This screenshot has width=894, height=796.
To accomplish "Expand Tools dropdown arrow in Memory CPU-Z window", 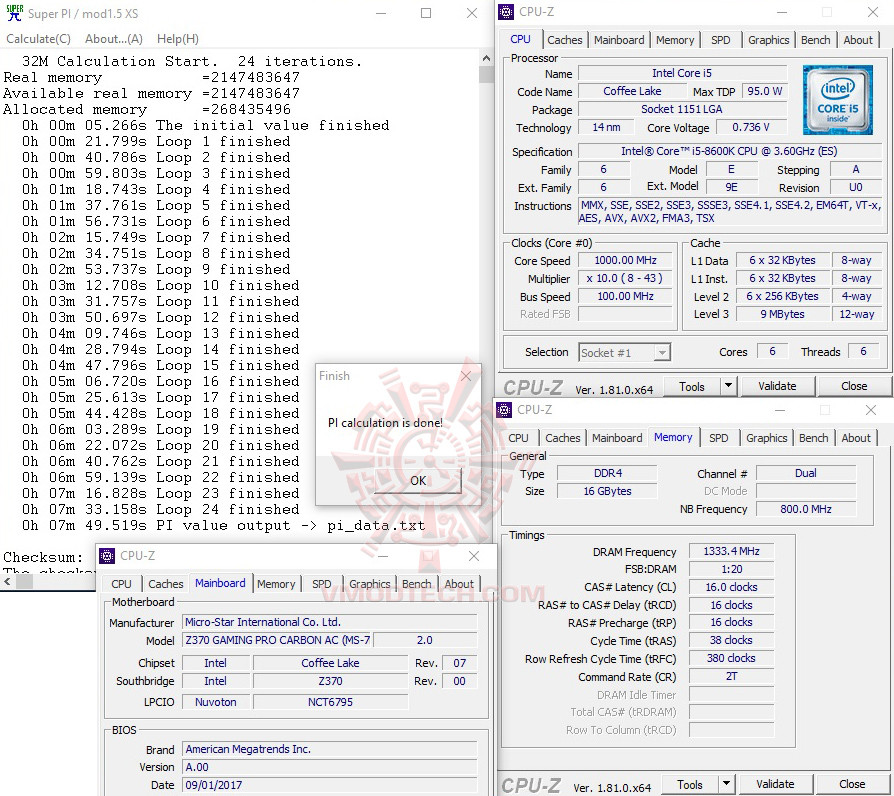I will click(x=726, y=785).
